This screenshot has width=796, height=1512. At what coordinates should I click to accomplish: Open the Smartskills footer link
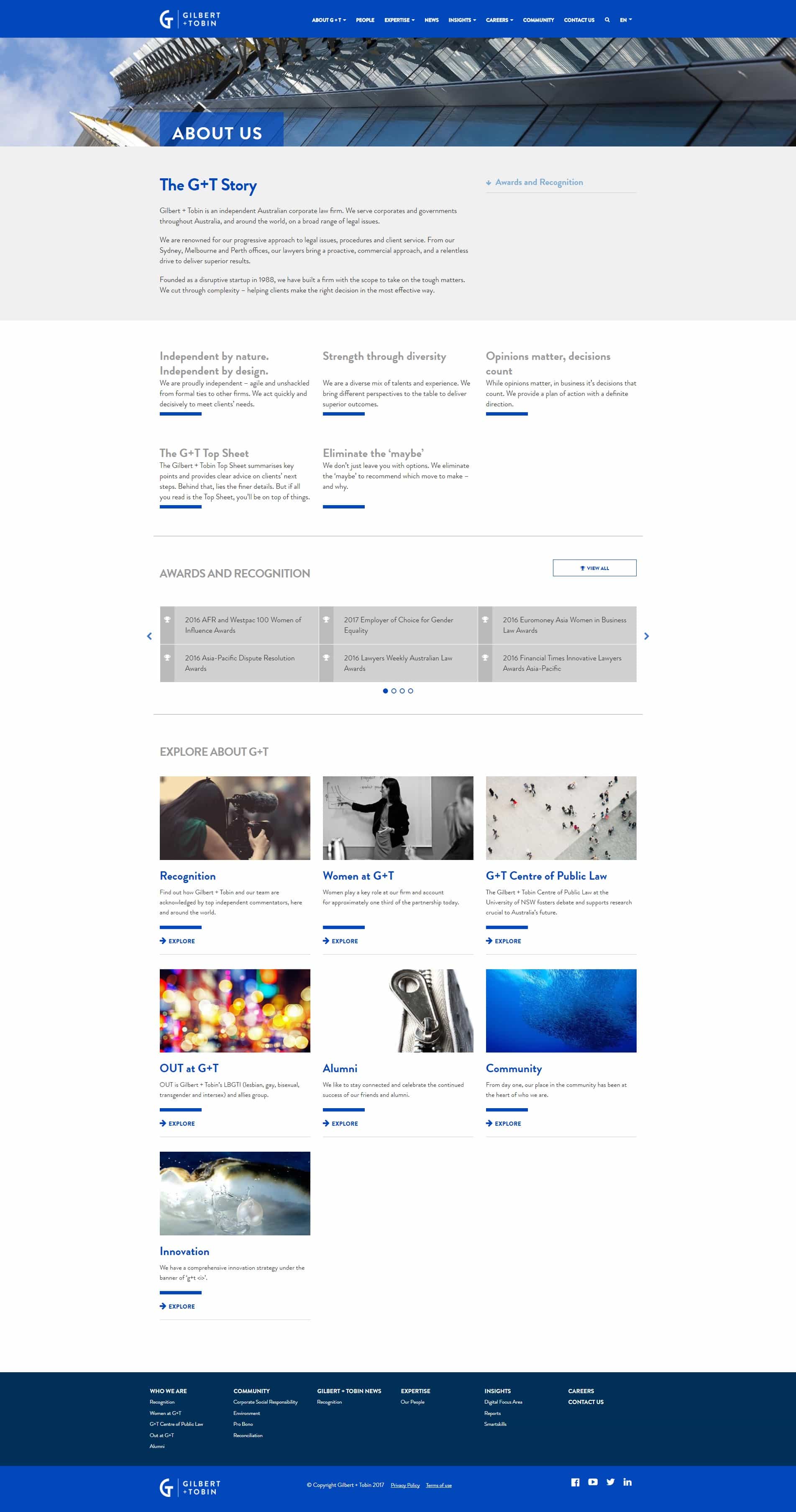[x=495, y=1424]
